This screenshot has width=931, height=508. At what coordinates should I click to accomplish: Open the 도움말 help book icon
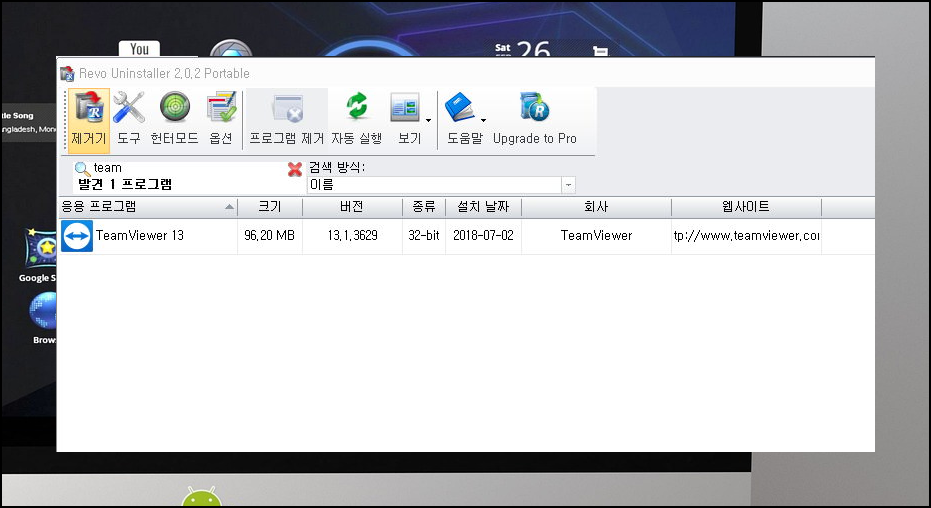pos(460,109)
